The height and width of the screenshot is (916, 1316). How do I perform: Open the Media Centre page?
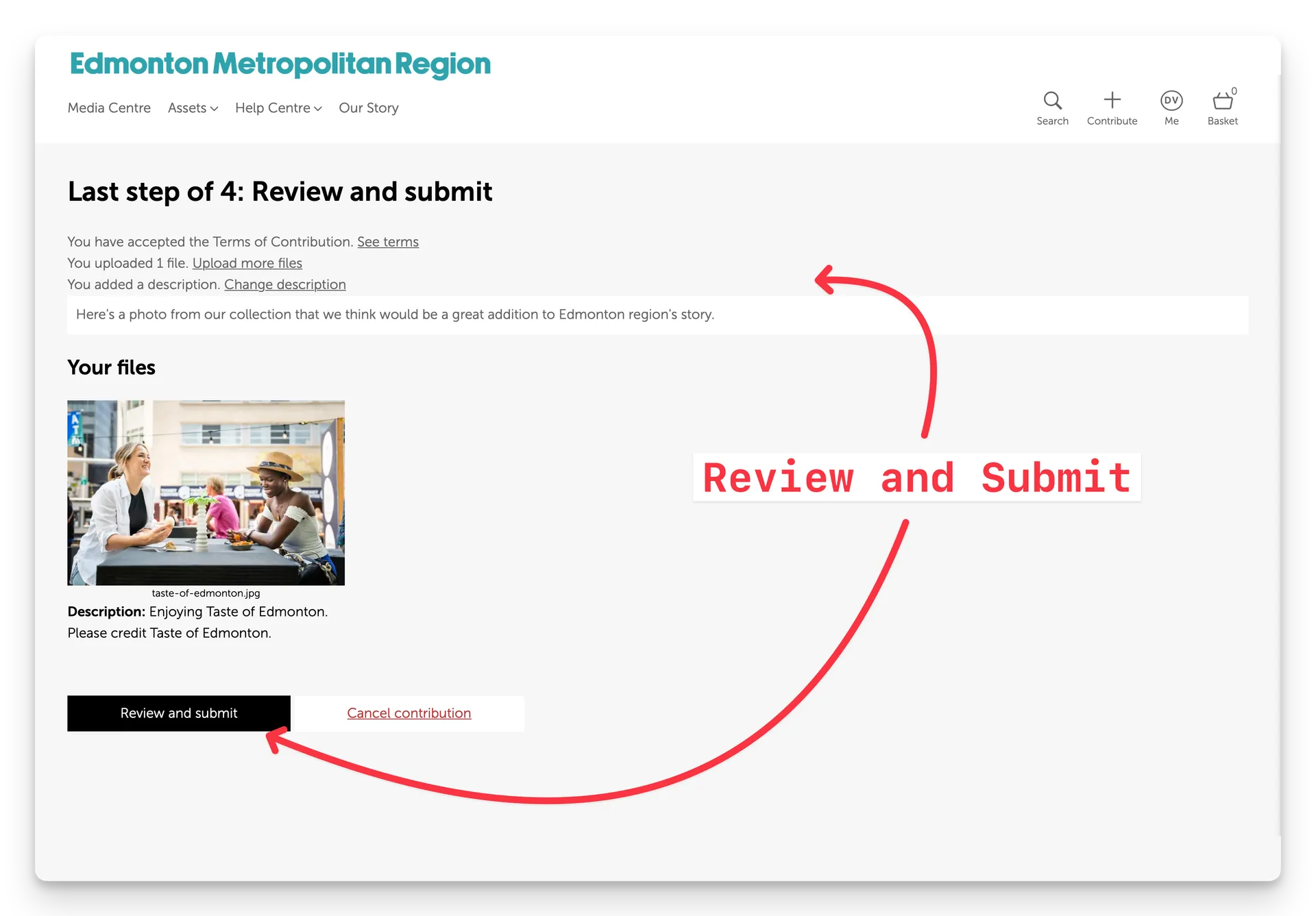108,108
